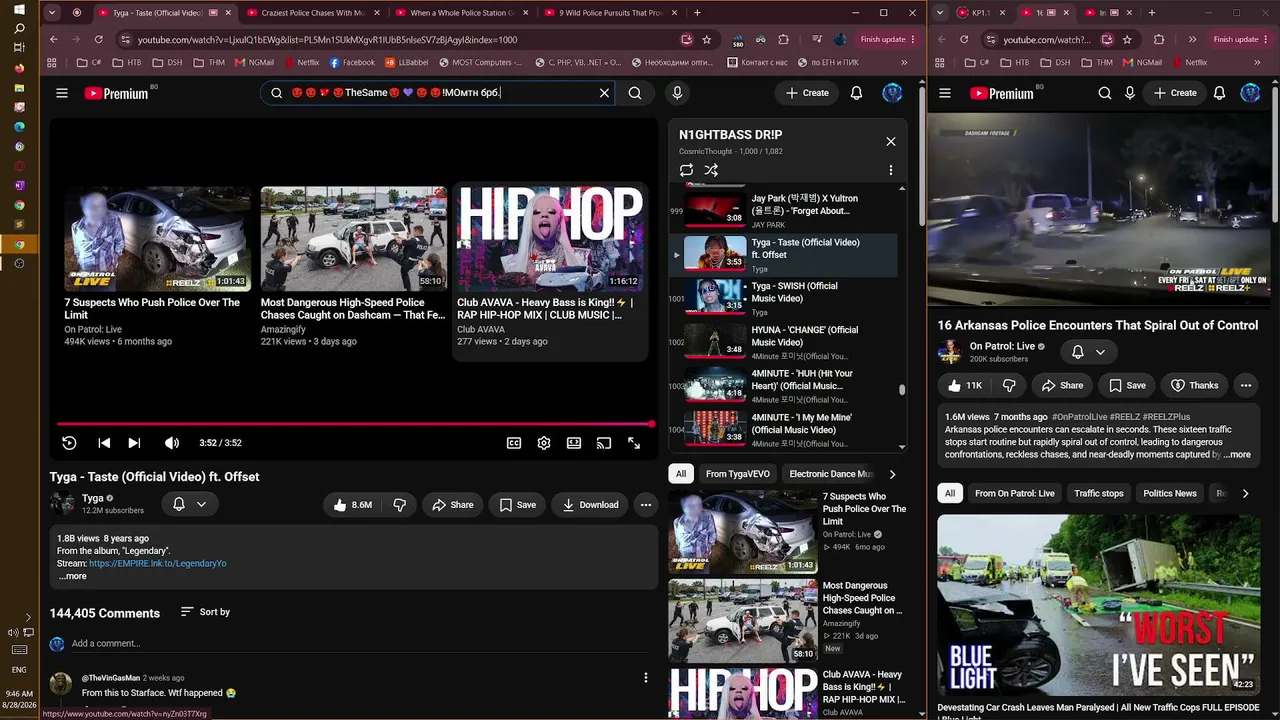Open Extensions in the left browser toolbar

point(783,40)
